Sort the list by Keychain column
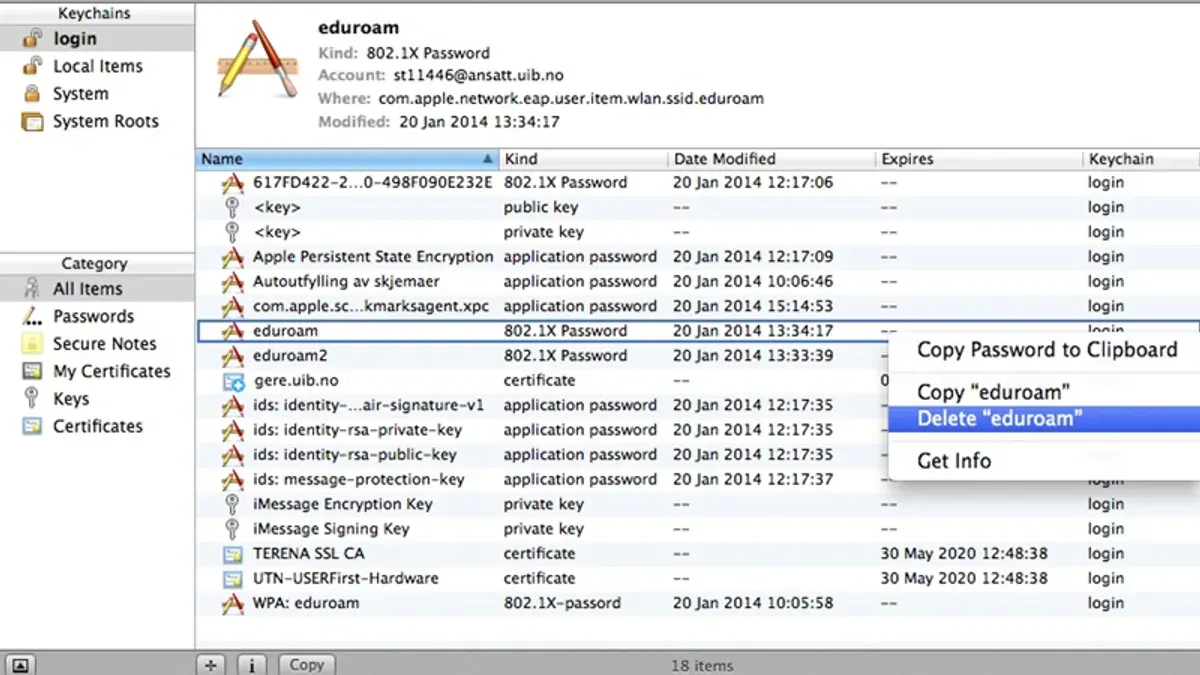1200x675 pixels. (x=1141, y=159)
